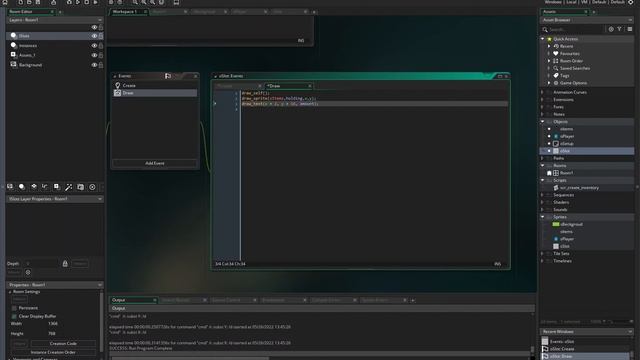Image resolution: width=640 pixels, height=360 pixels.
Task: Select the sPlayer sprite
Action: (x=567, y=239)
